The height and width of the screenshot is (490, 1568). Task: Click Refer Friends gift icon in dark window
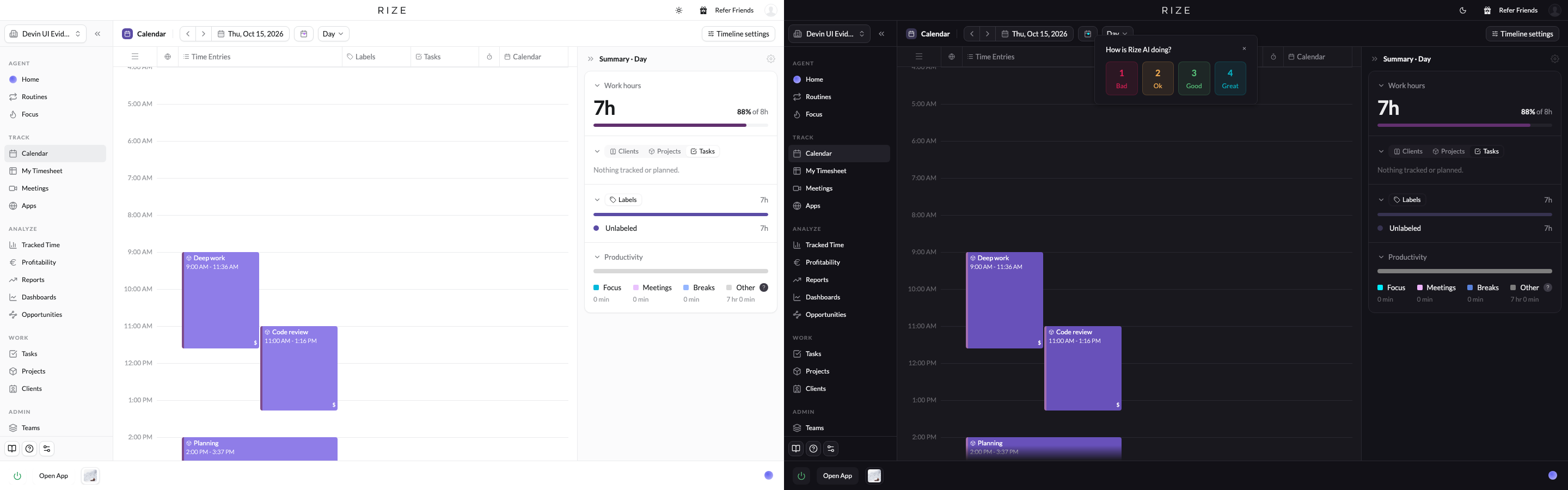pyautogui.click(x=1487, y=10)
